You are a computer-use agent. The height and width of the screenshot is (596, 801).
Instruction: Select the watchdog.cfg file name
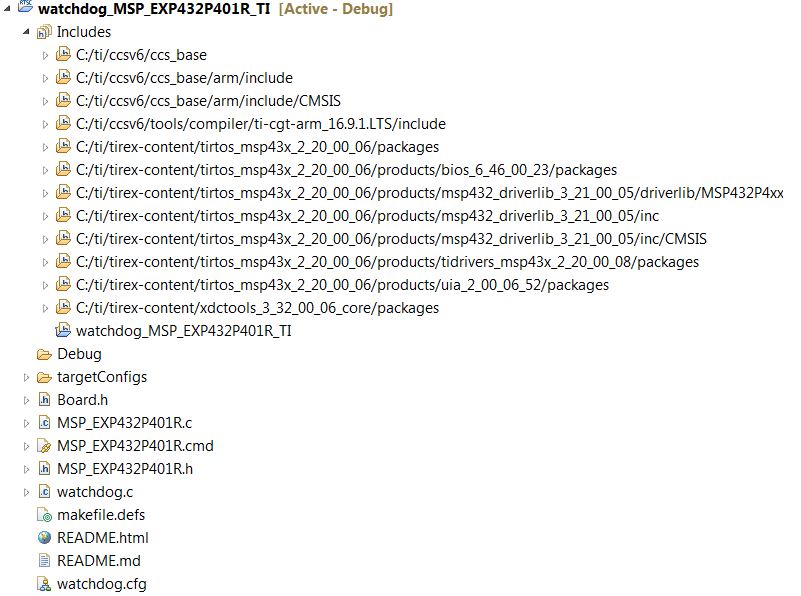[x=102, y=584]
